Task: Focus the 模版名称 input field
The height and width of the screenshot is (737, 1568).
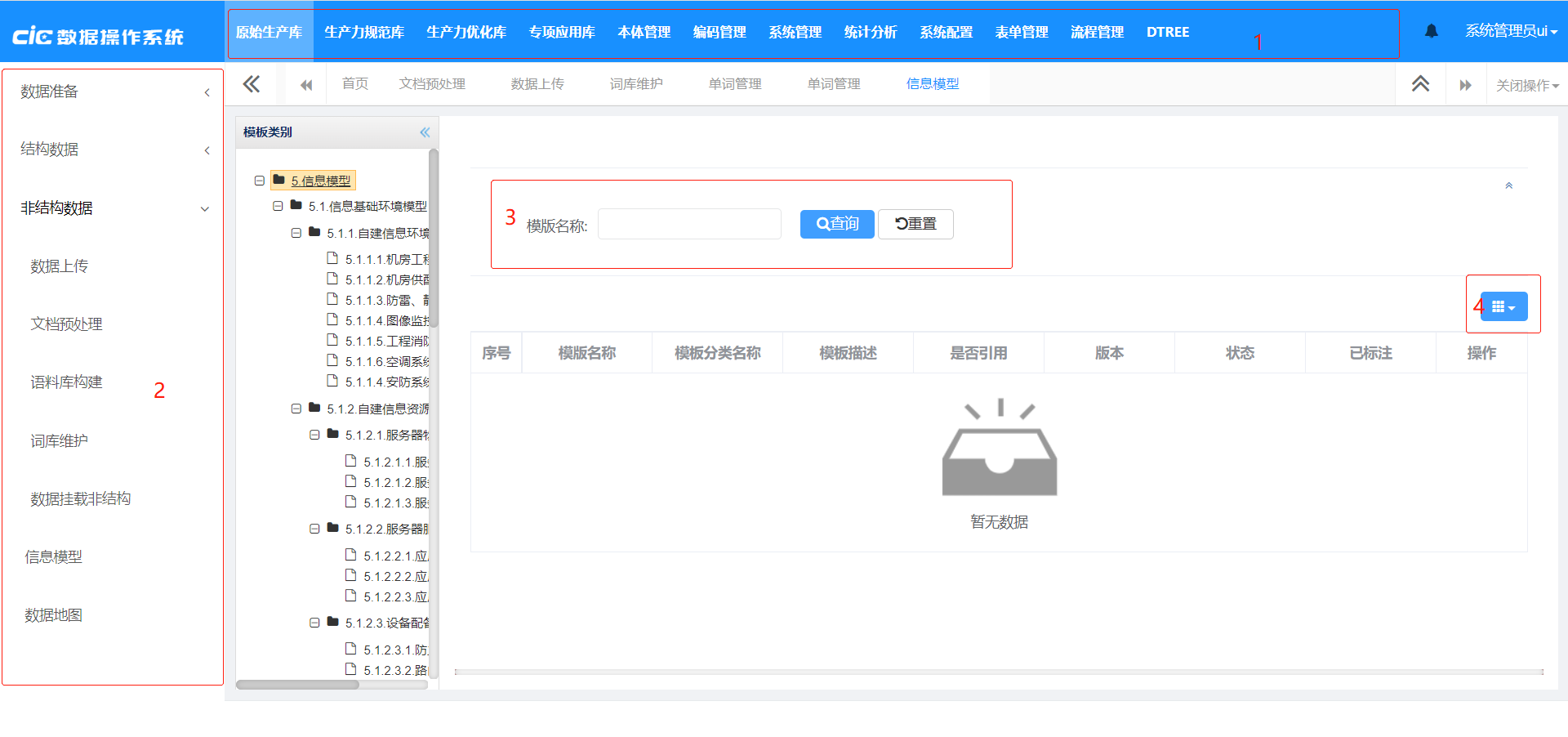Action: click(689, 224)
